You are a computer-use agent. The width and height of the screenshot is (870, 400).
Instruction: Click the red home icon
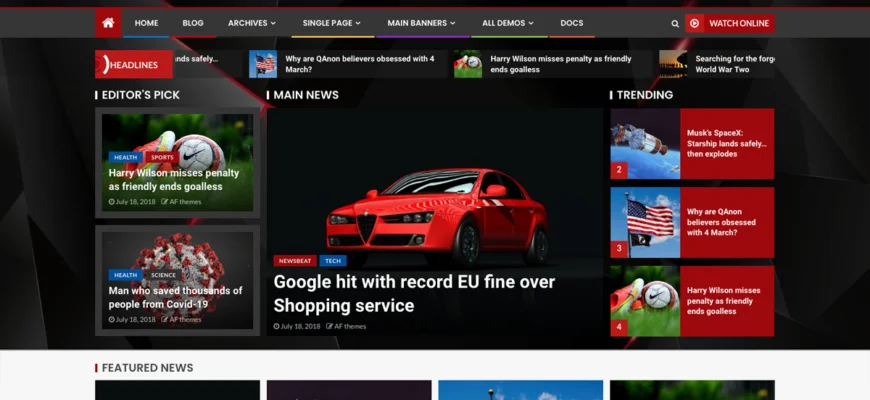pos(108,22)
